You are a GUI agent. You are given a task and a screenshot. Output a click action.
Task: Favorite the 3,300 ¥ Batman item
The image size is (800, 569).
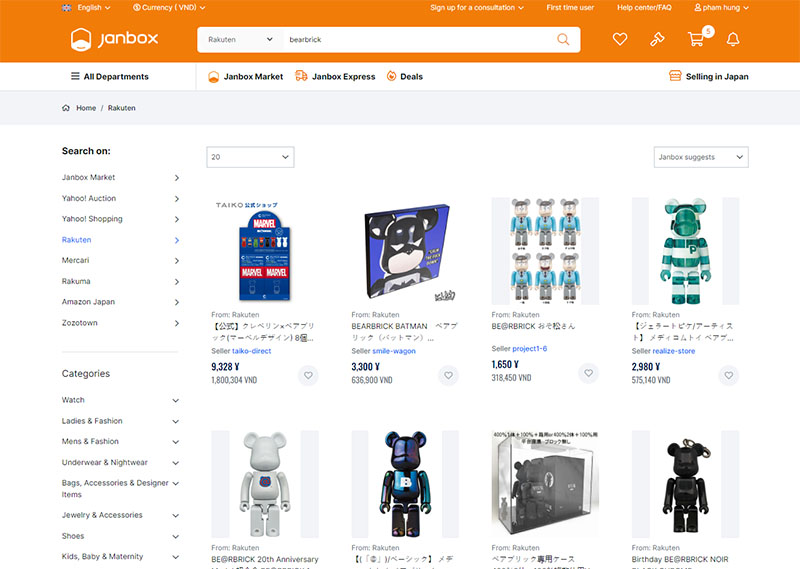(x=448, y=376)
